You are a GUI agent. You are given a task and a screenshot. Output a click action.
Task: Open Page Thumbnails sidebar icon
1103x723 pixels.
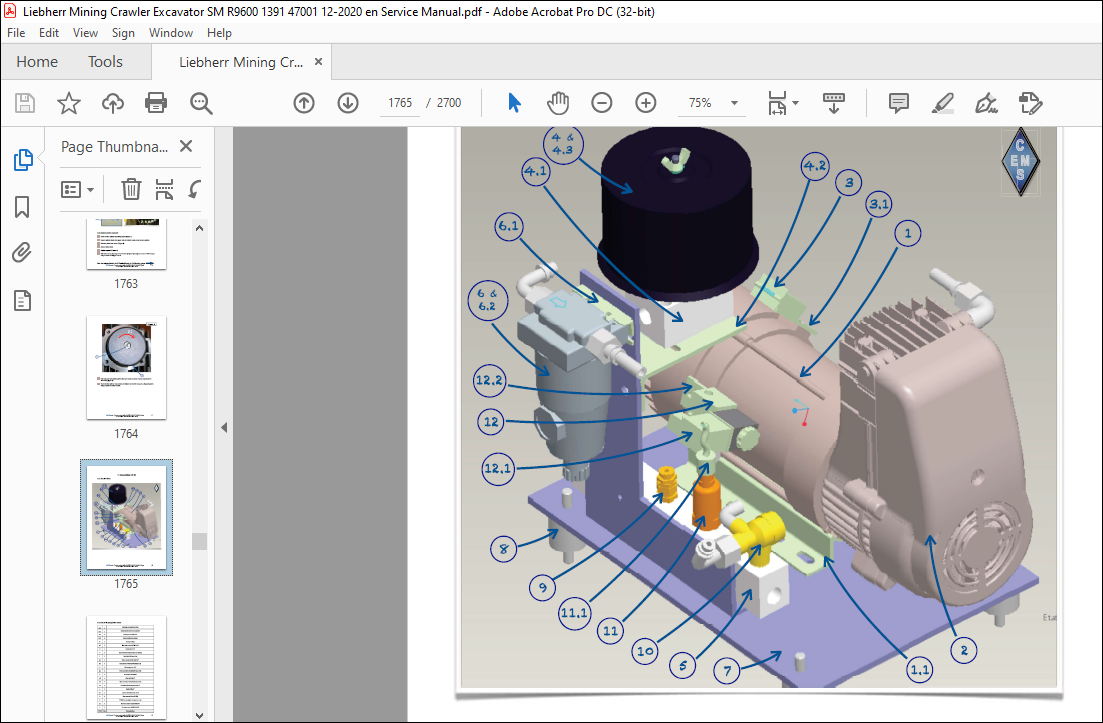pos(23,160)
